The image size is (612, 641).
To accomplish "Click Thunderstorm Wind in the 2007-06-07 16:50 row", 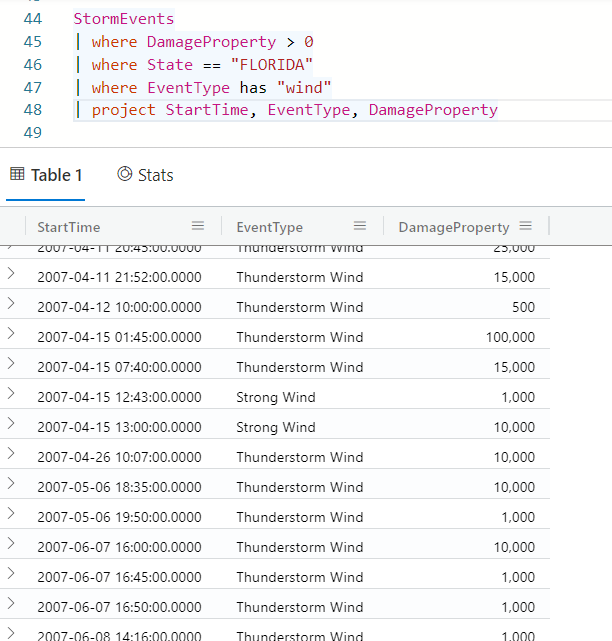I will 300,607.
